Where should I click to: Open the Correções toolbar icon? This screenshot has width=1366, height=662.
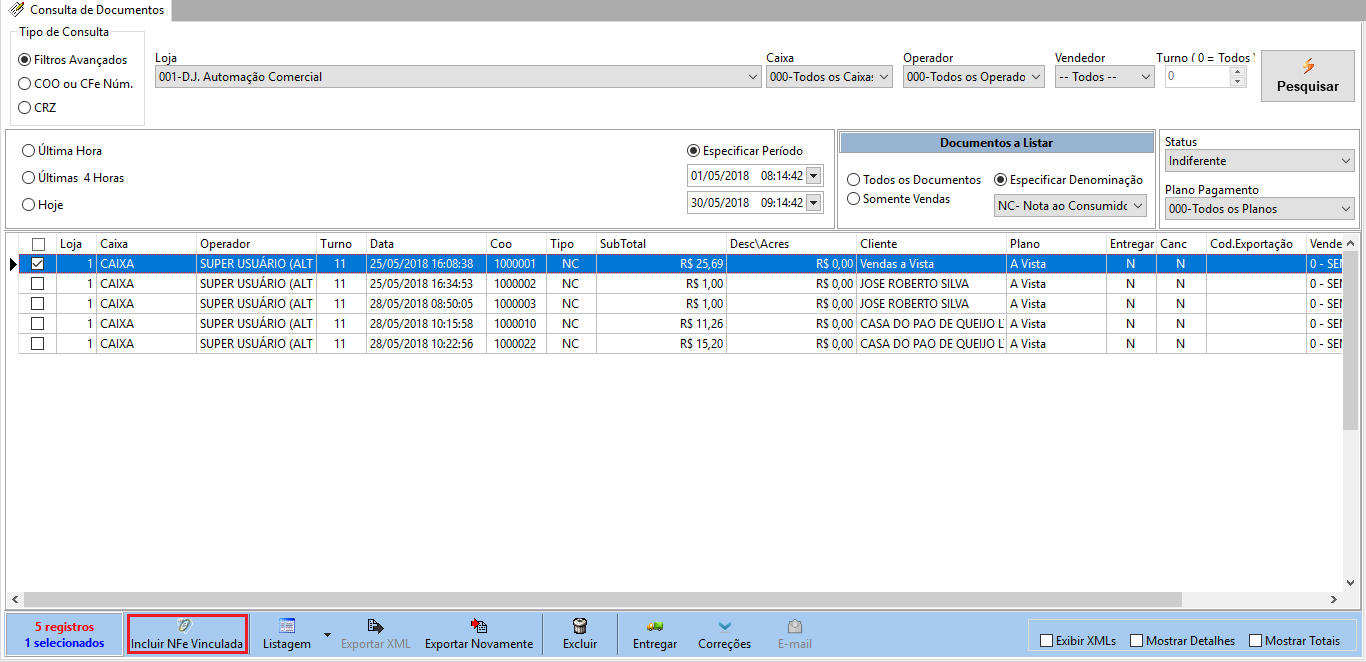(x=724, y=626)
